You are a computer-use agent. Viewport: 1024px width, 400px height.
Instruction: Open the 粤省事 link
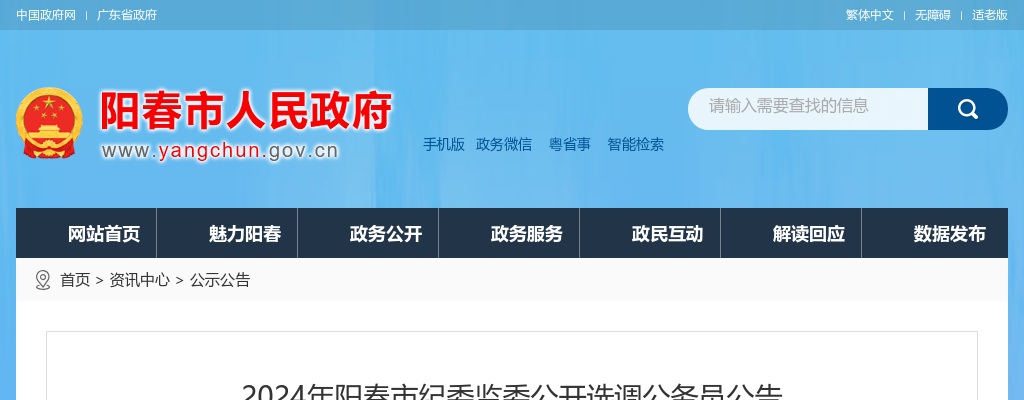tap(569, 144)
